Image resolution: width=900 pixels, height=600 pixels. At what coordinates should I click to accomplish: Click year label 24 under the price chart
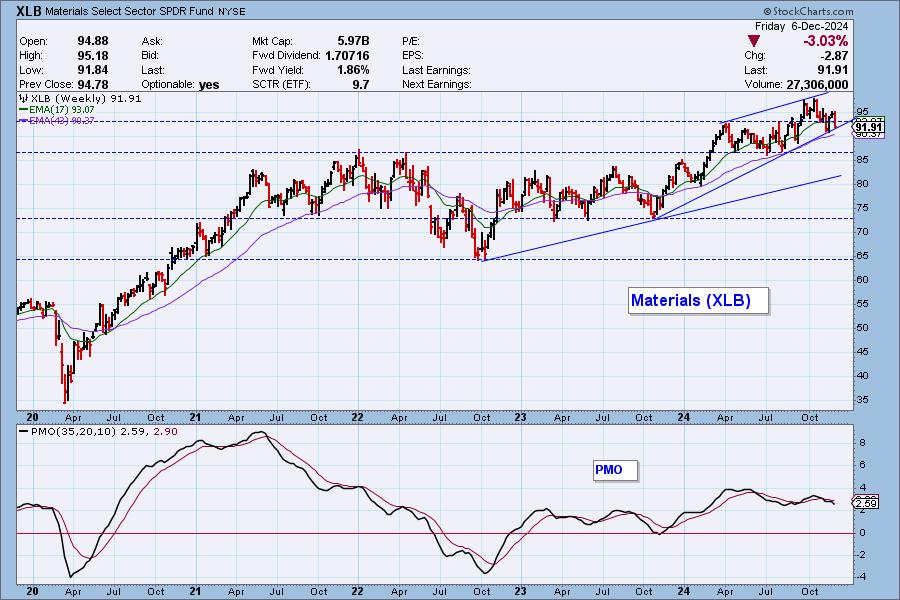pos(682,417)
